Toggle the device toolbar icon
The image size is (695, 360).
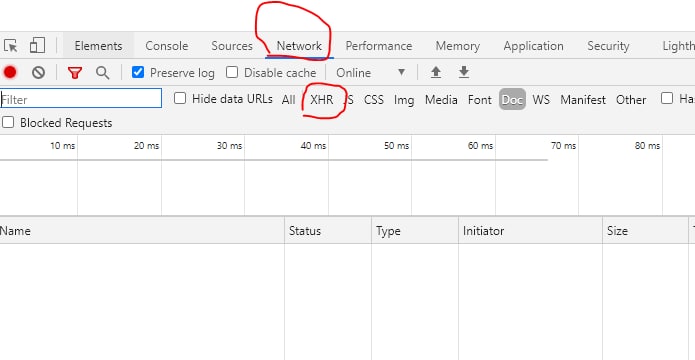click(x=37, y=45)
